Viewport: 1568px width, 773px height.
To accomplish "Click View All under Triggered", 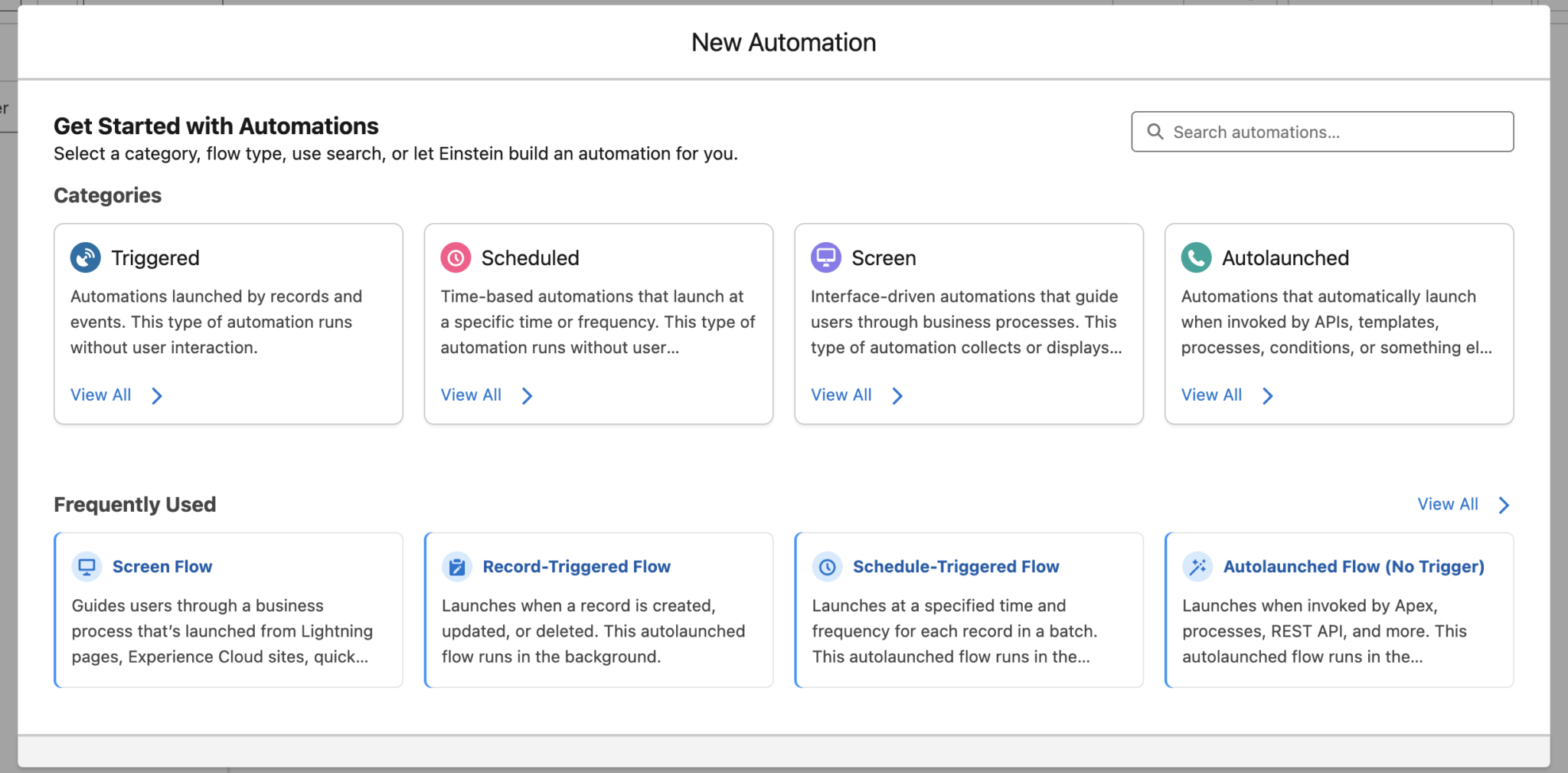I will pos(101,395).
